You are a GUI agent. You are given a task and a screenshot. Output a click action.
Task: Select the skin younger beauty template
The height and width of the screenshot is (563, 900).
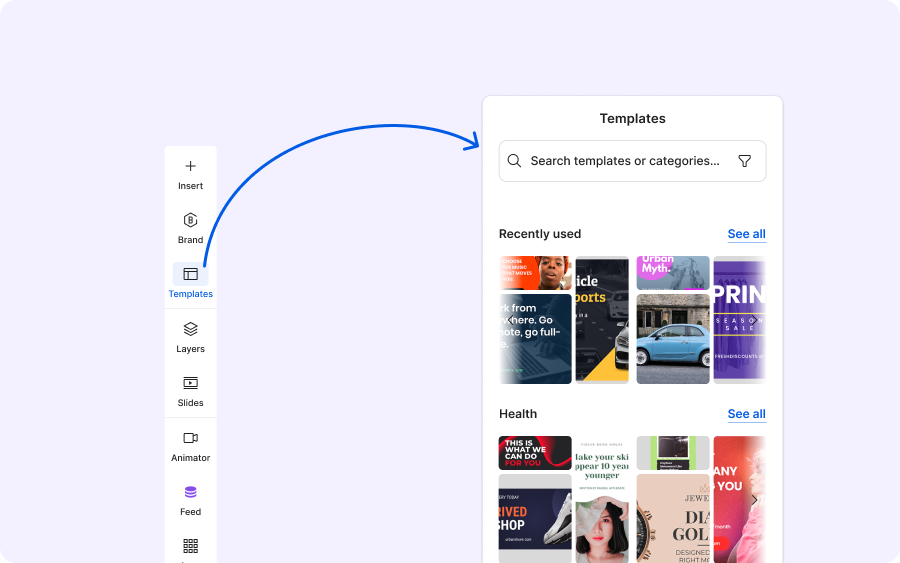point(602,499)
